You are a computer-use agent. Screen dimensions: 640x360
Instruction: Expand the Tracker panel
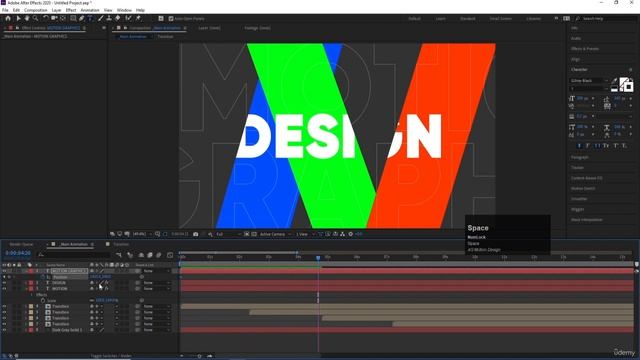[578, 168]
